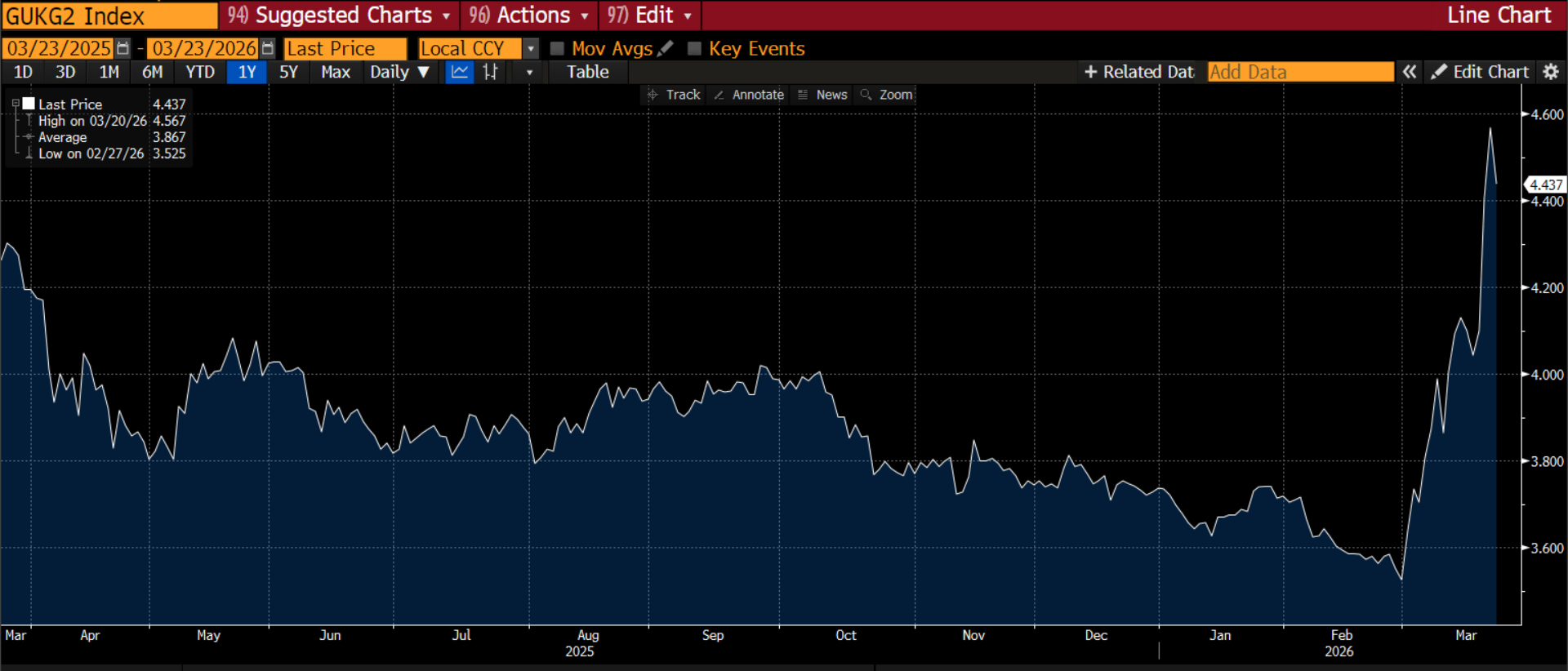This screenshot has height=671, width=1568.
Task: Switch to the 5Y time range
Action: (x=288, y=72)
